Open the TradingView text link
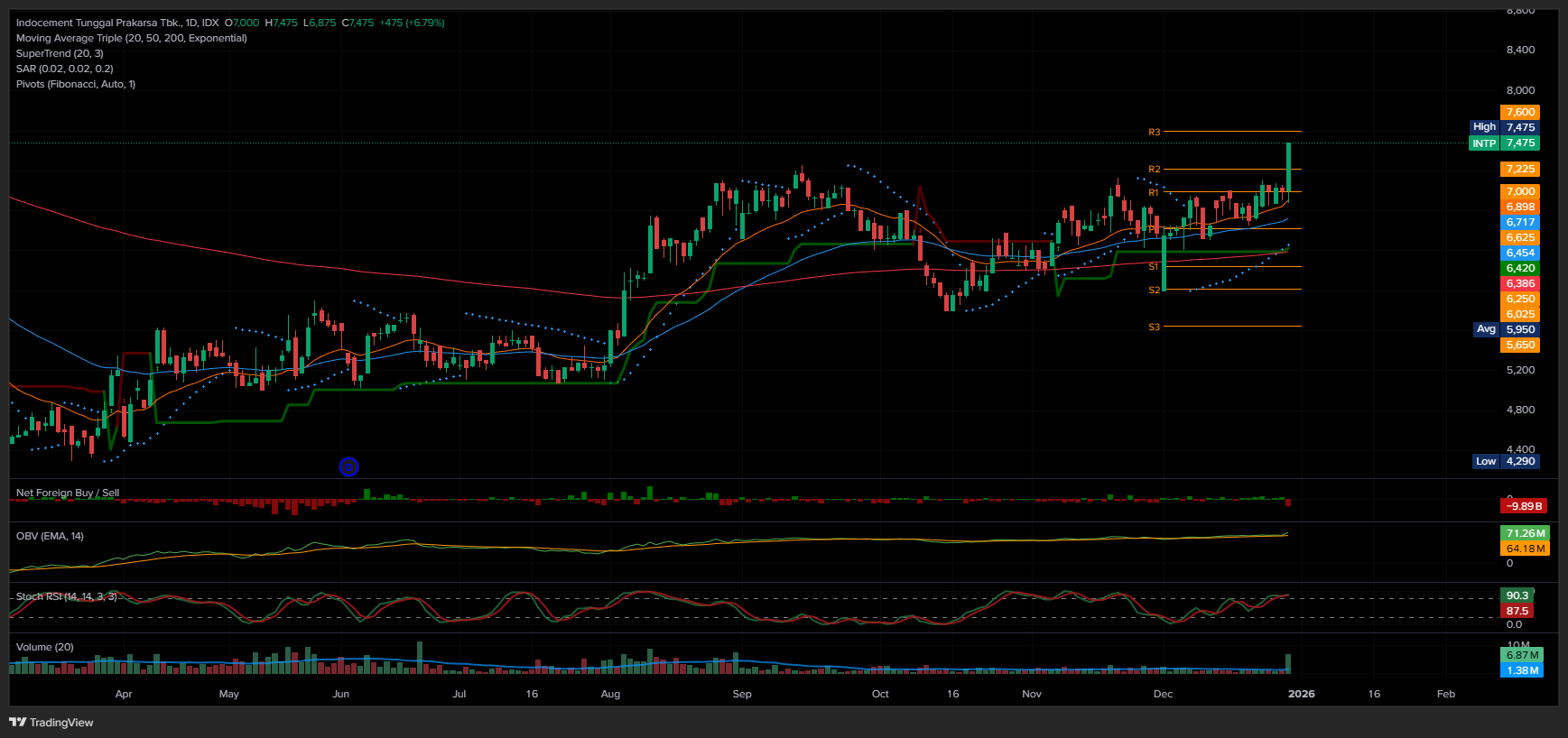The width and height of the screenshot is (1568, 738). tap(61, 722)
